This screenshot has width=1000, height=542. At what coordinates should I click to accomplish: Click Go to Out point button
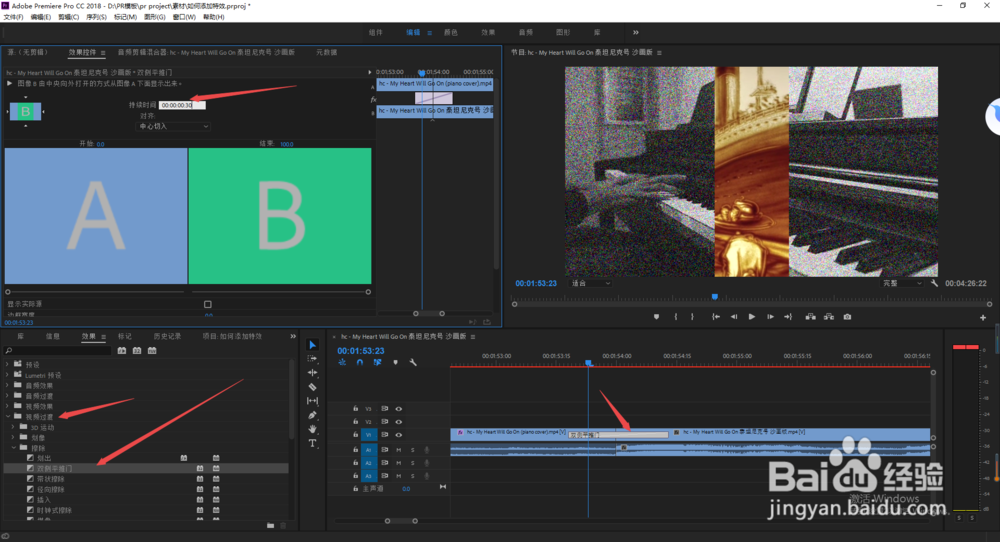coord(788,317)
